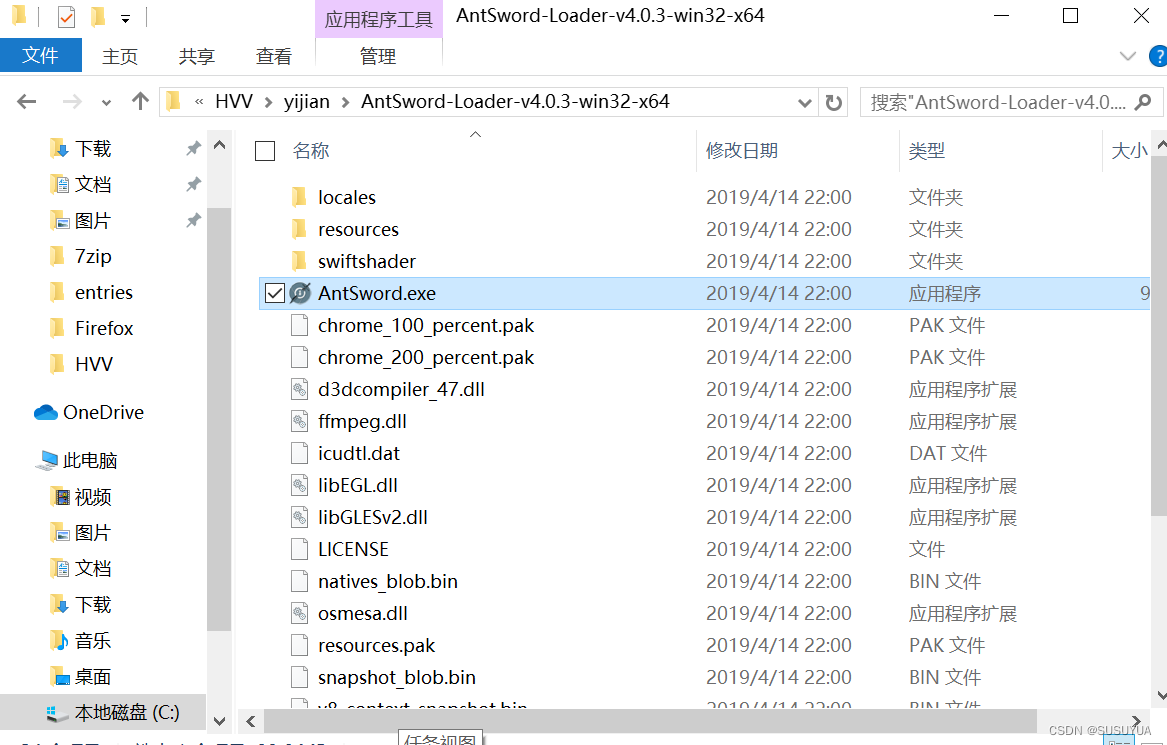Unpin 图片 from quick access
The height and width of the screenshot is (745, 1167).
coord(194,220)
